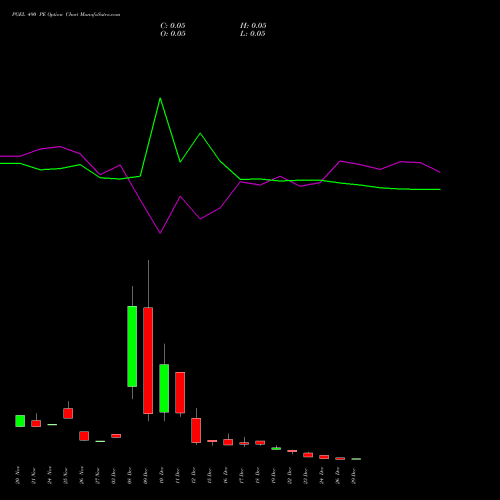
Task: Select the tall red candle for 09 Dec
Action: [x=148, y=360]
